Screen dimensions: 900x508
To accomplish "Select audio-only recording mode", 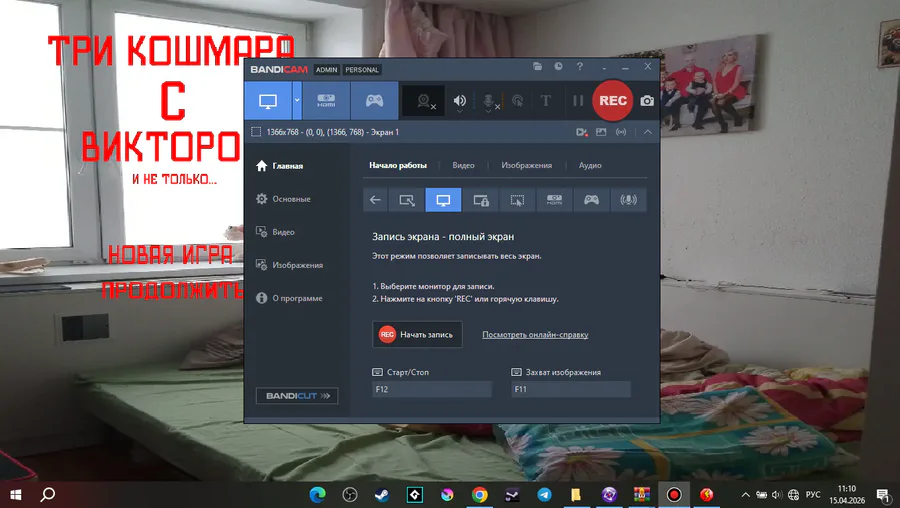I will 629,200.
